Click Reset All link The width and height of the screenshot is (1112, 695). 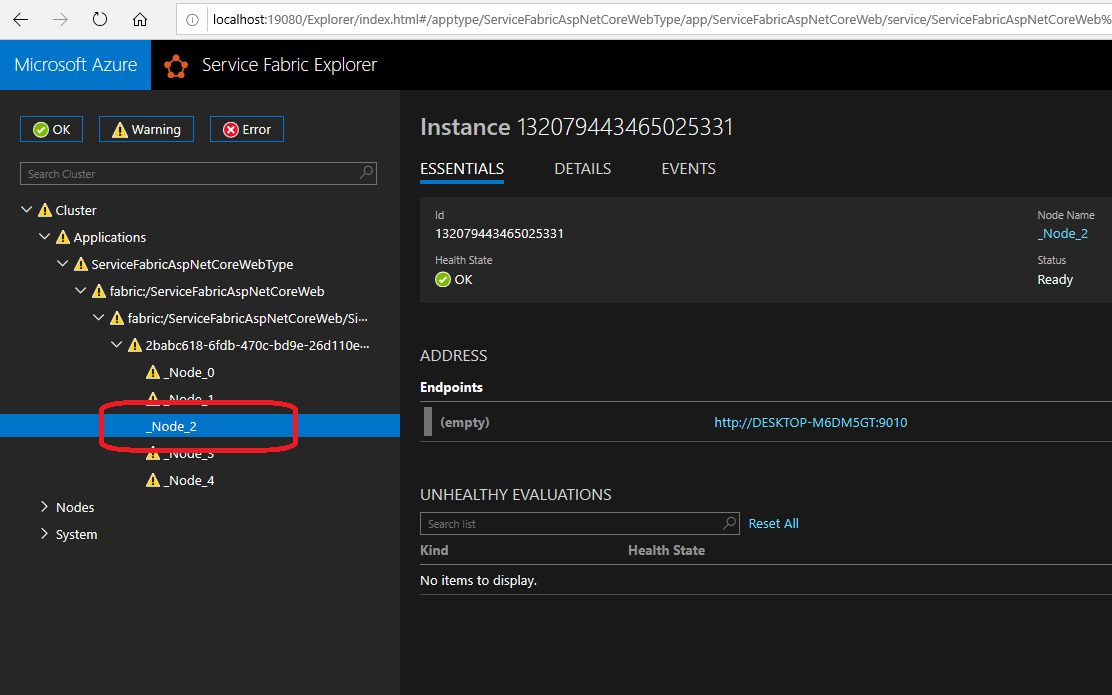[773, 523]
